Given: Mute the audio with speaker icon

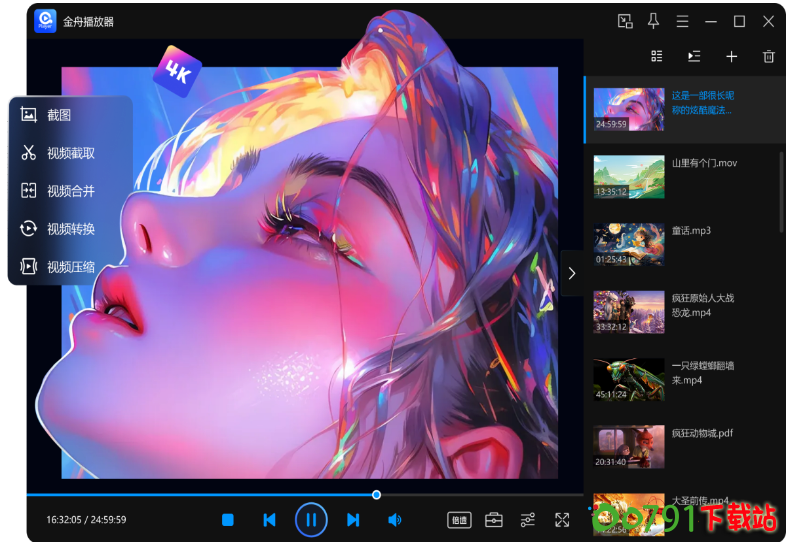Looking at the screenshot, I should coord(395,520).
